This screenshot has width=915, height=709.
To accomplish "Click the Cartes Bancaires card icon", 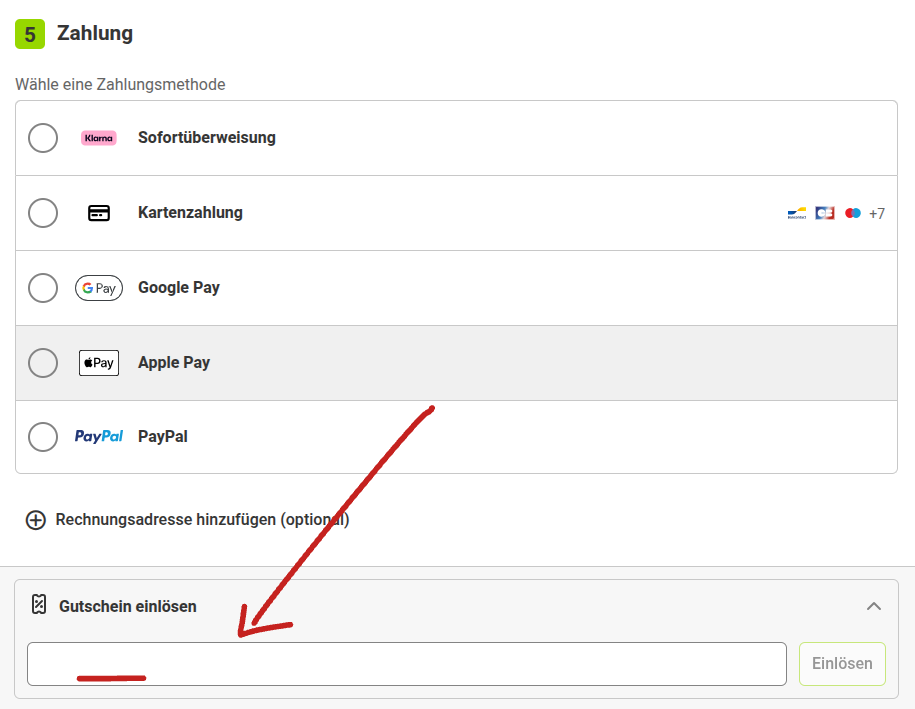I will 823,212.
